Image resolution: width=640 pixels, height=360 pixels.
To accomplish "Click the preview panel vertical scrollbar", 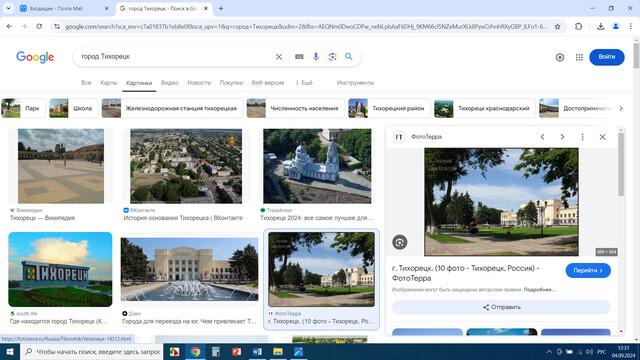I will point(621,163).
